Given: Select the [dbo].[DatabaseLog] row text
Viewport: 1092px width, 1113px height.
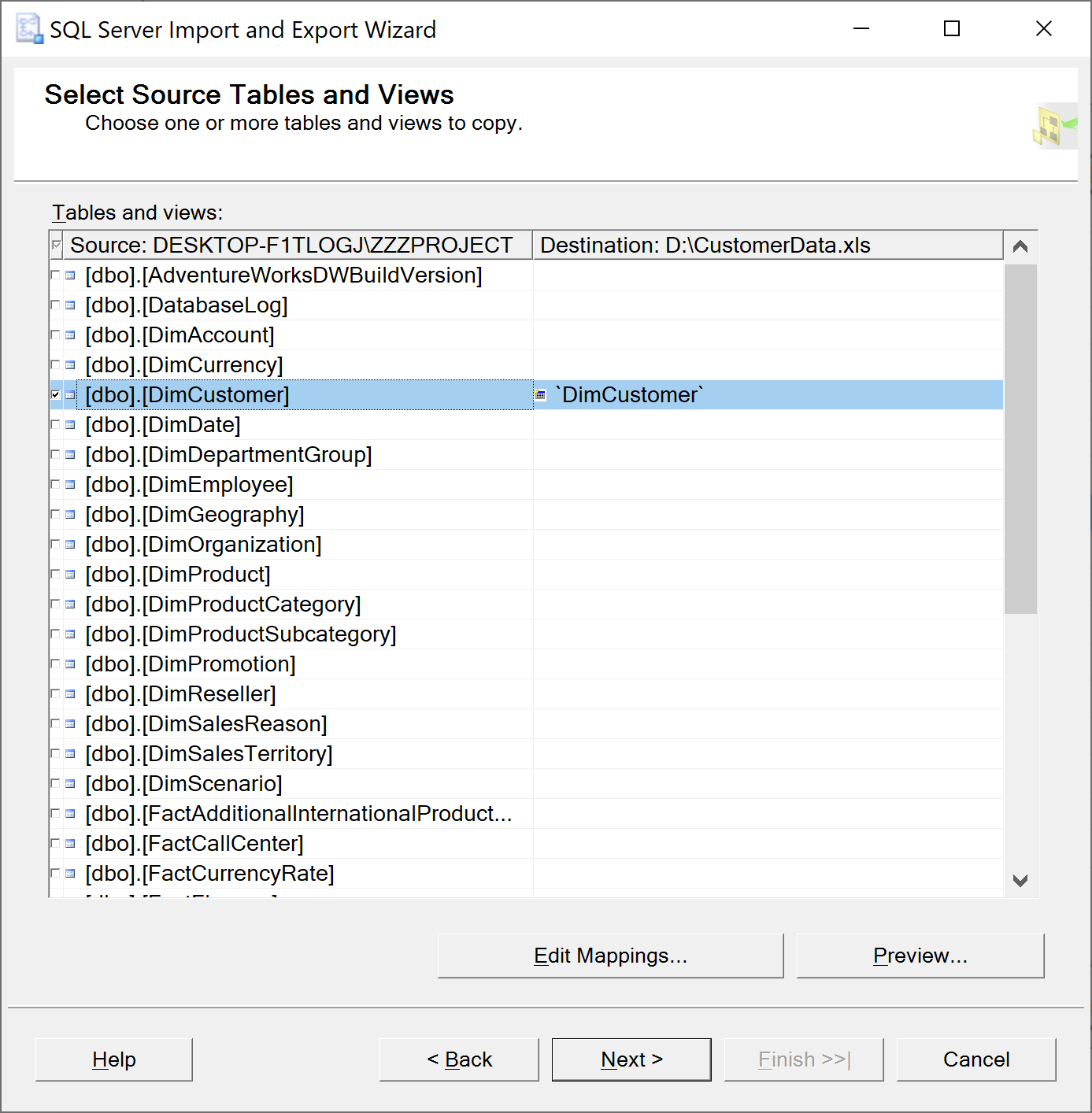Looking at the screenshot, I should (187, 305).
